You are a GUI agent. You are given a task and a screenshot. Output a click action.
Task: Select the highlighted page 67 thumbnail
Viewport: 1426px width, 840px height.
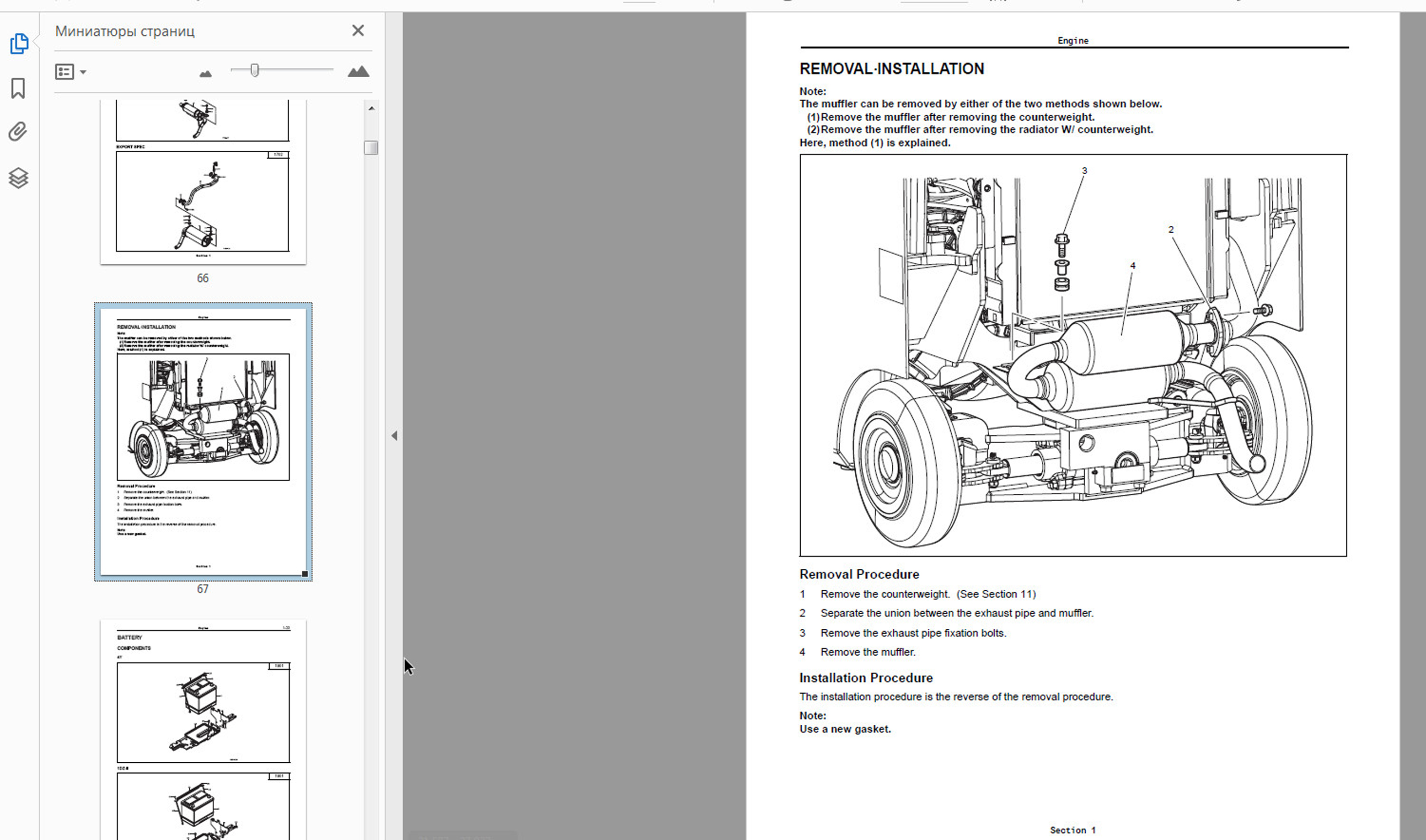(203, 442)
